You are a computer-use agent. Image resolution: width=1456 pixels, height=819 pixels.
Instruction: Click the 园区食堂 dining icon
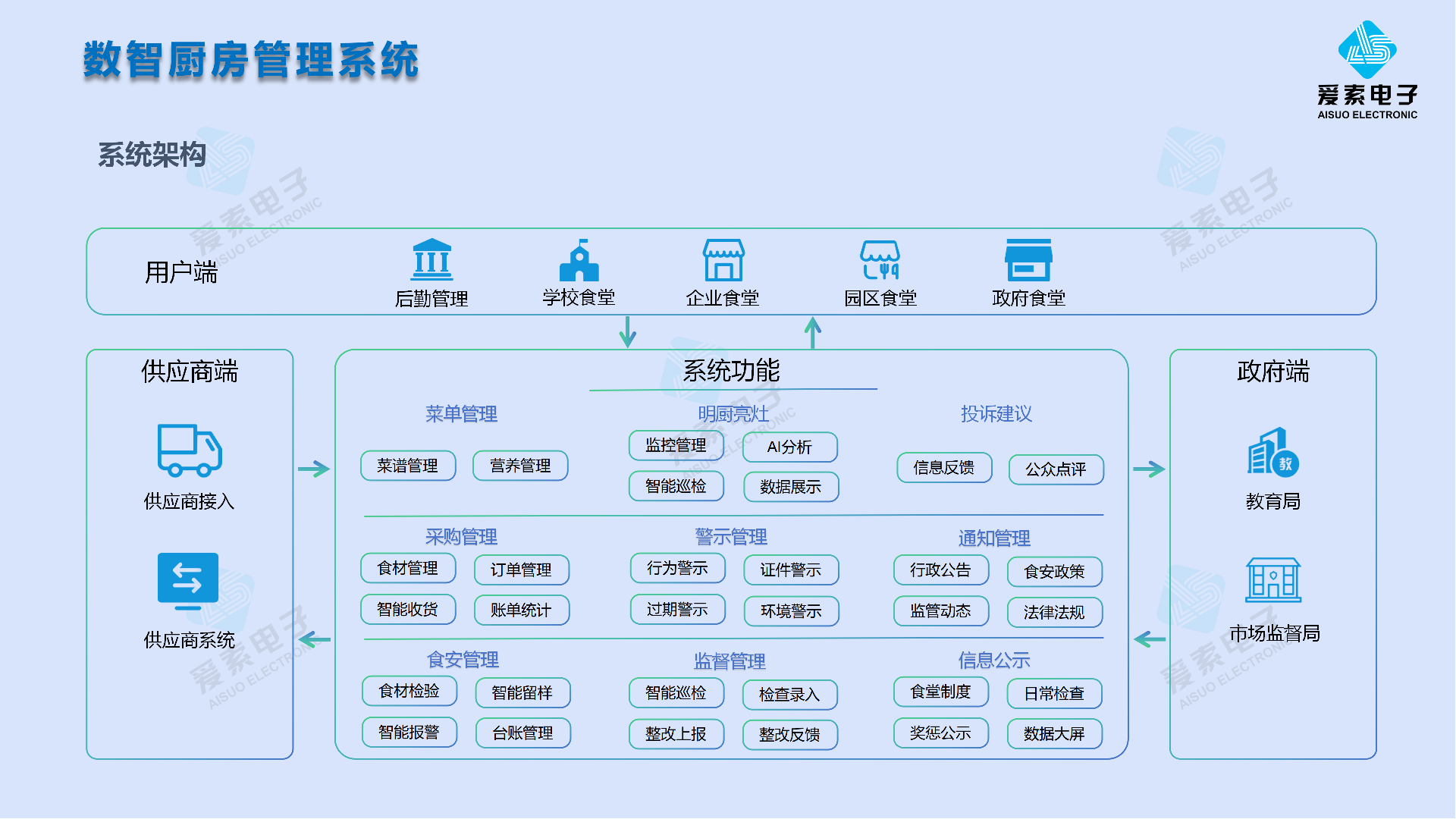[880, 260]
